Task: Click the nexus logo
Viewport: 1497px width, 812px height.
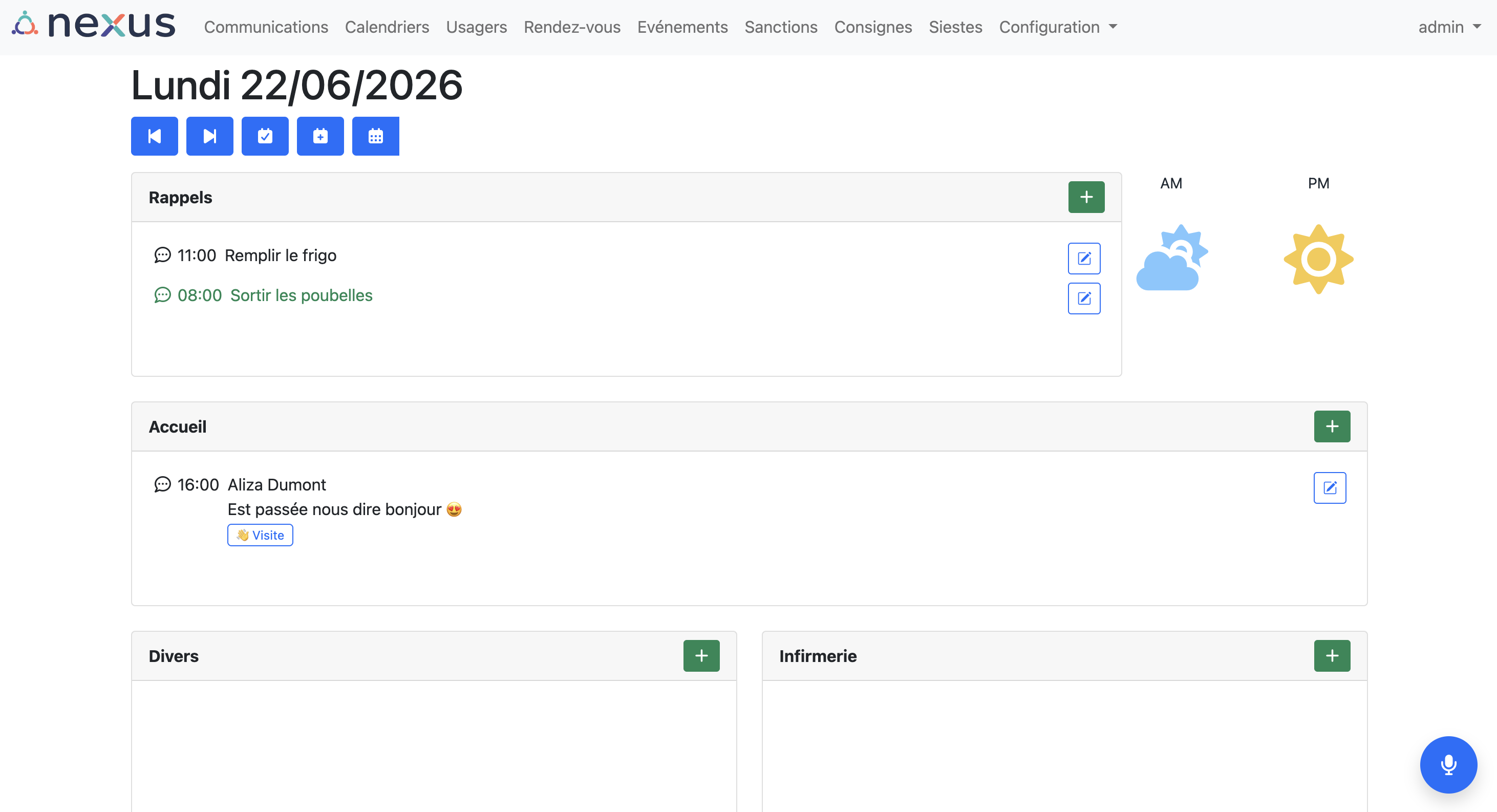Action: coord(94,26)
